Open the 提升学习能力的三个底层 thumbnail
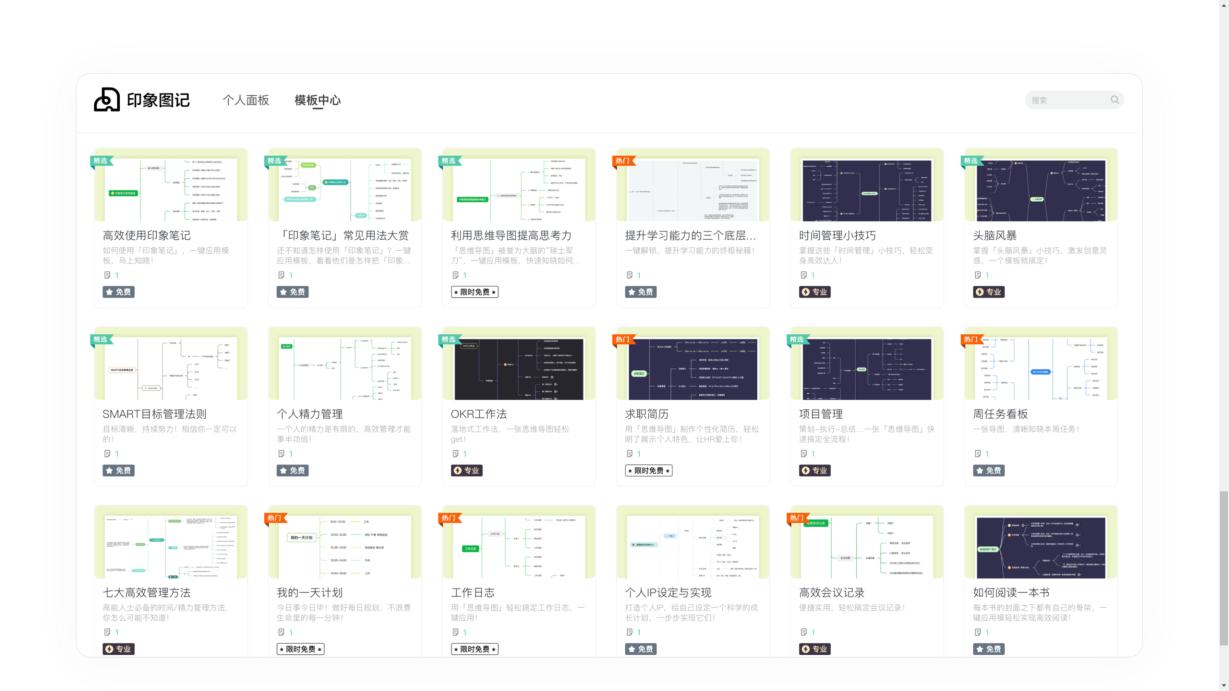Viewport: 1229px width, 691px height. (x=693, y=185)
